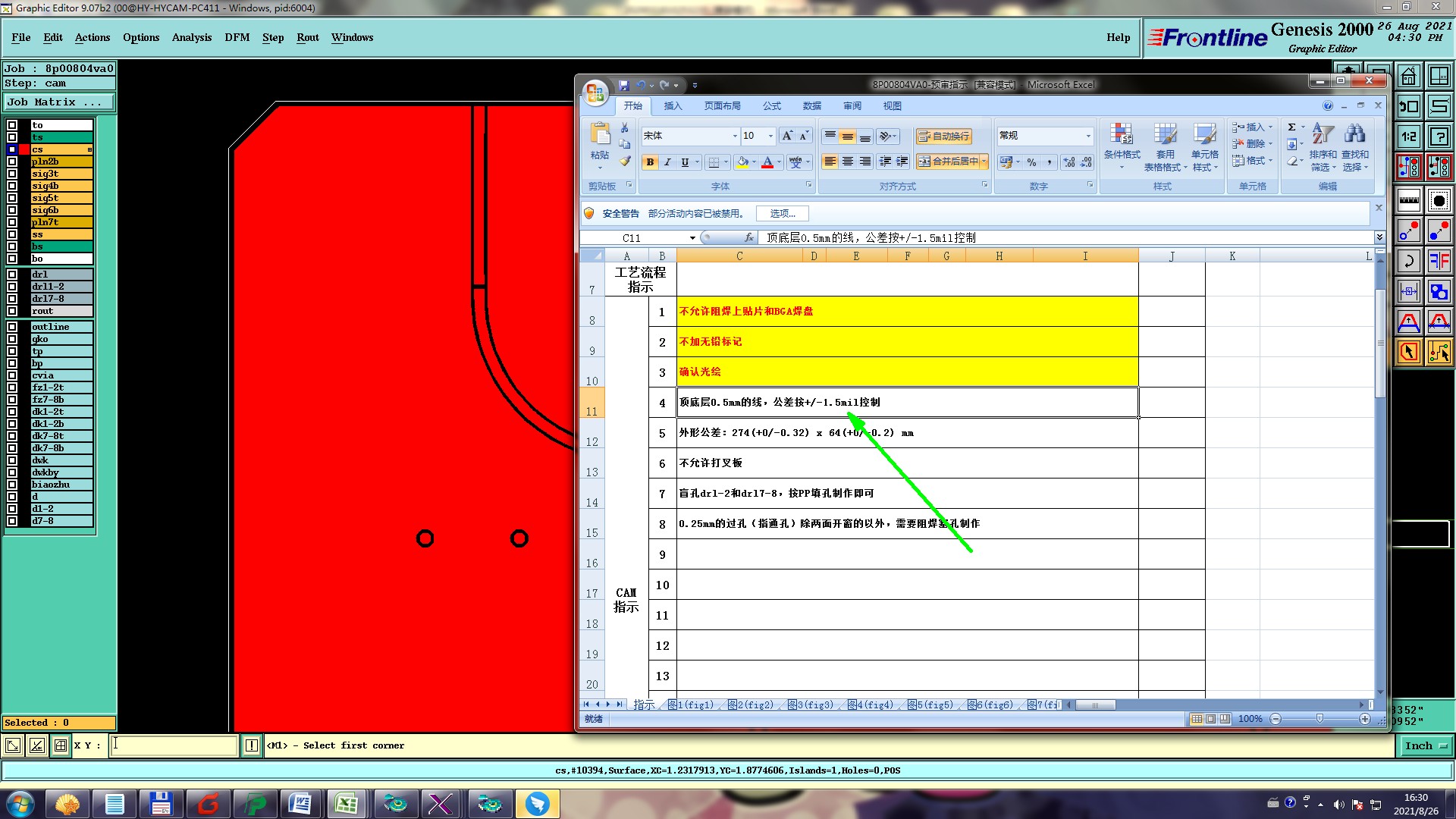Toggle the checkbox for layer outline
Screen dimensions: 1456x819
click(12, 327)
